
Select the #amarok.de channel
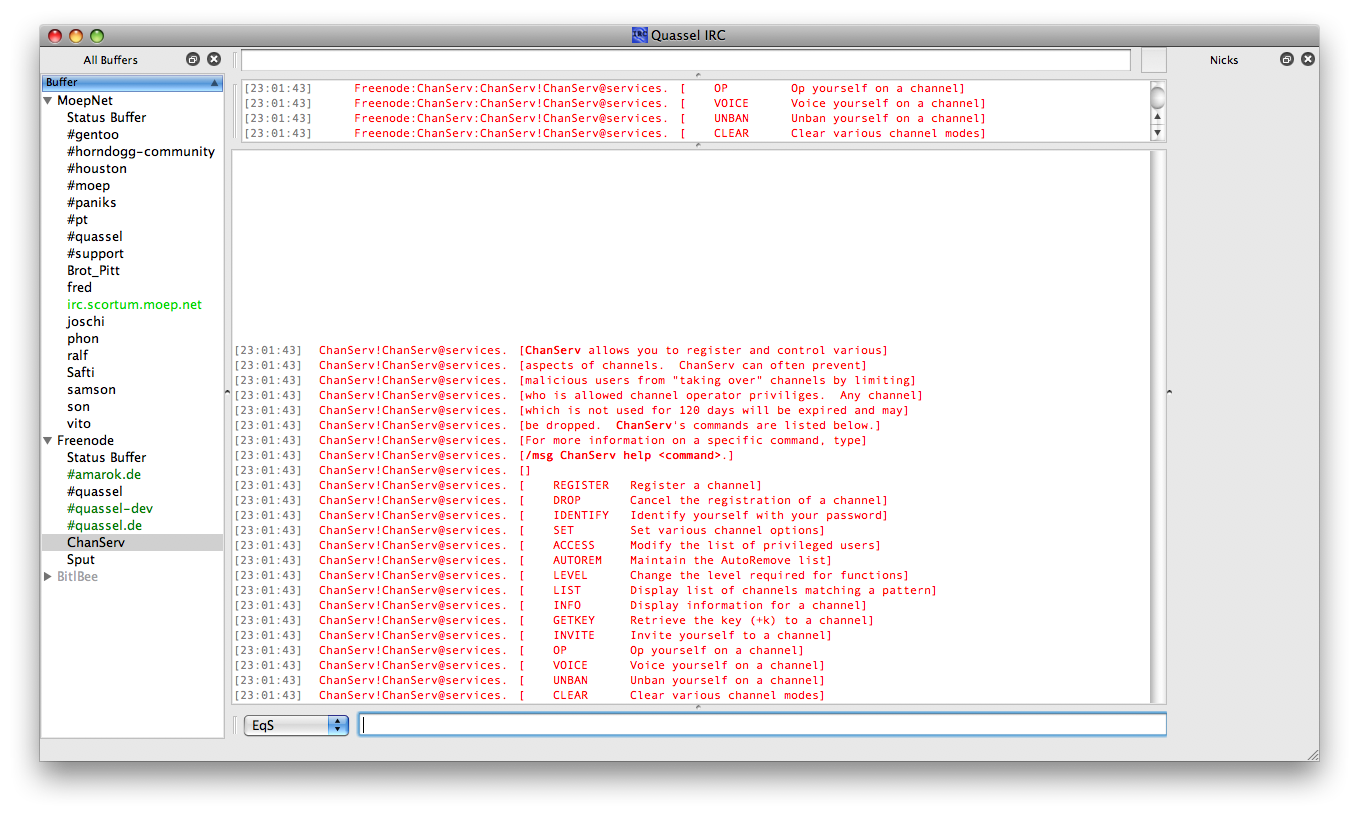pos(104,475)
